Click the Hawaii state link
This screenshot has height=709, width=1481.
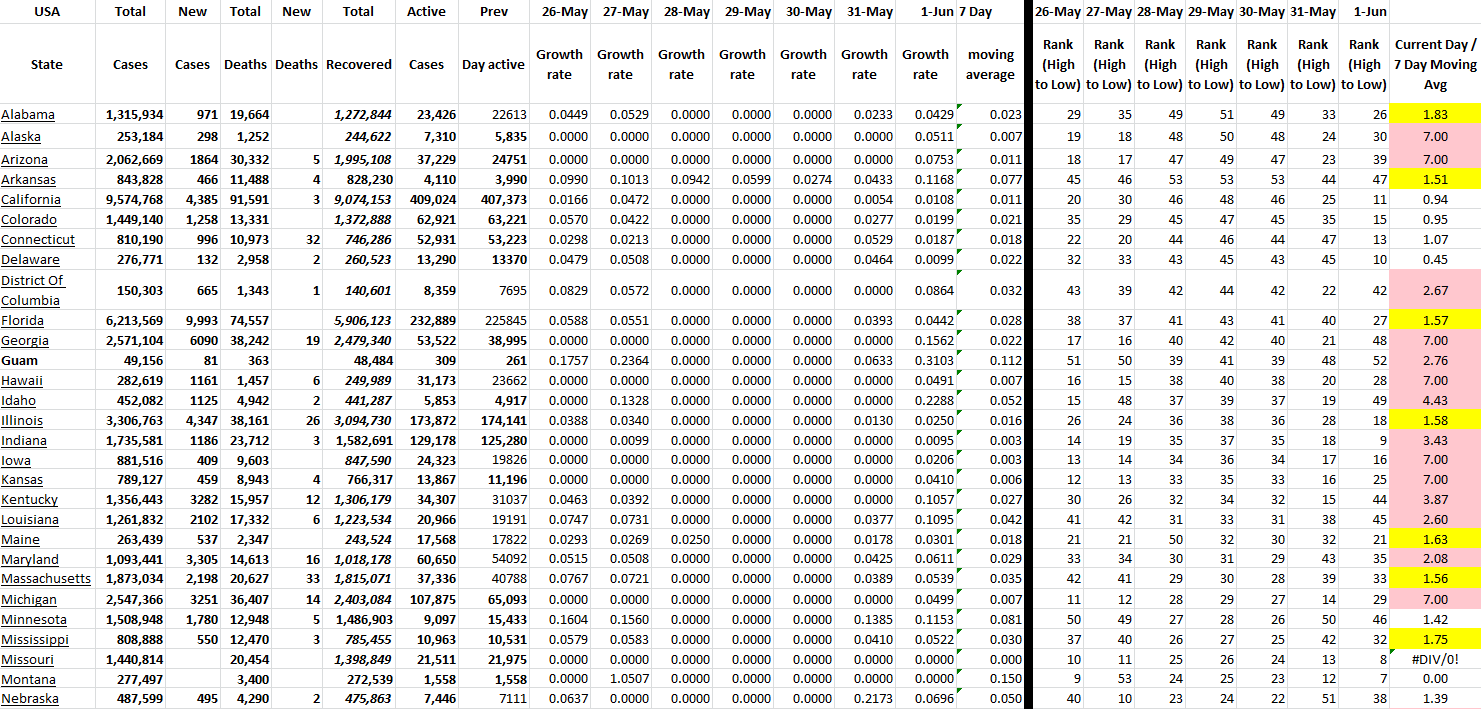click(x=22, y=381)
